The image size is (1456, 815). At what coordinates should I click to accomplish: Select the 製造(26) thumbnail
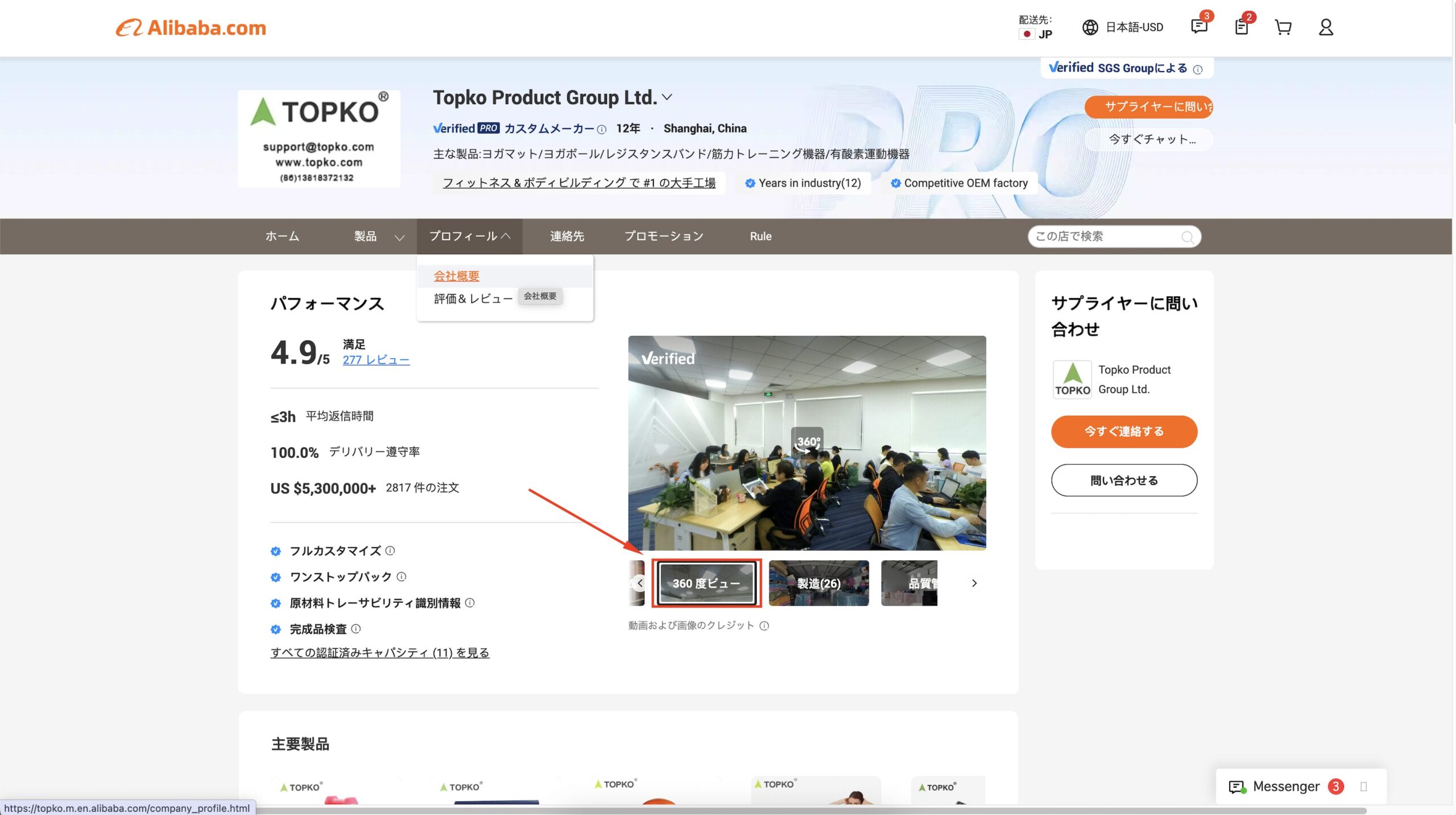coord(818,583)
